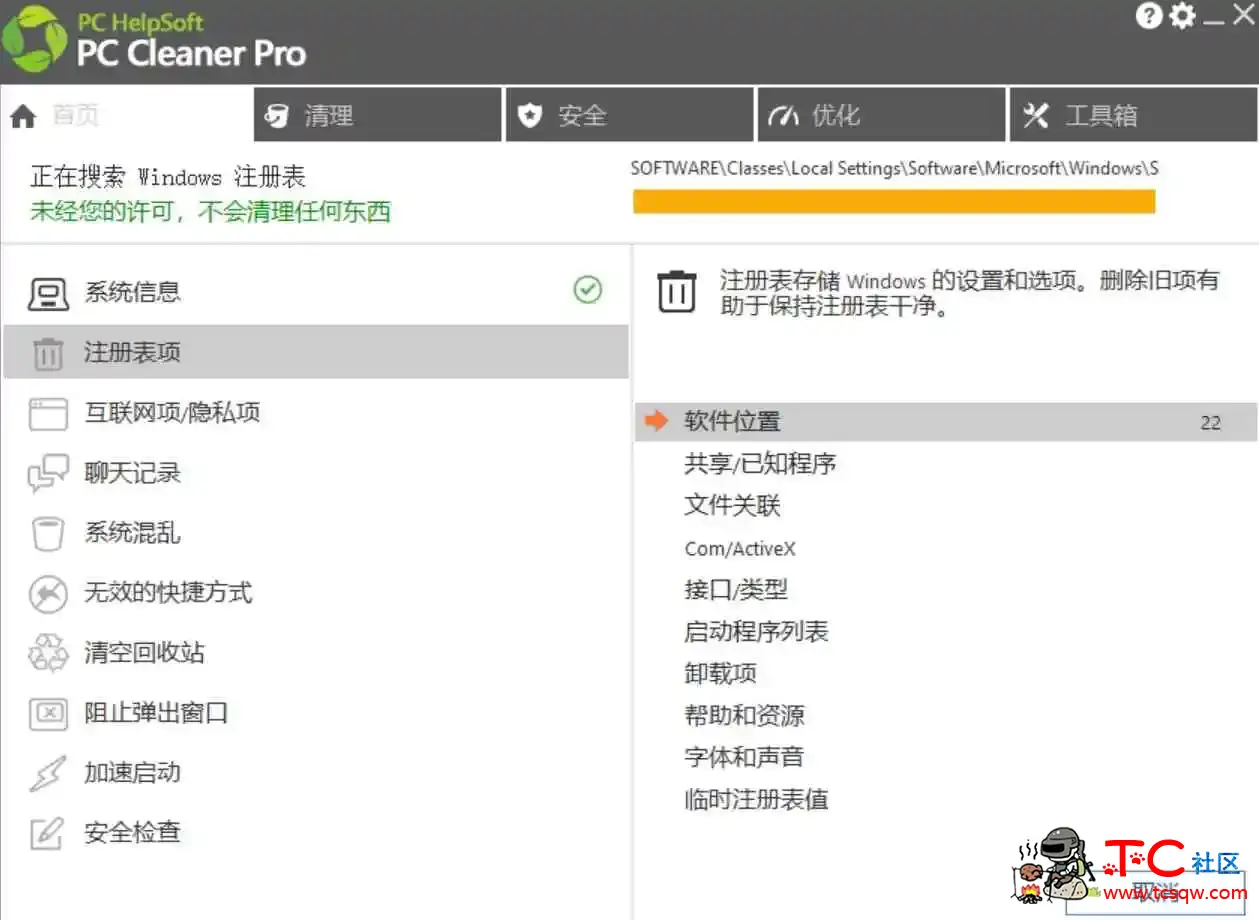Click the 软件位置 row

(x=946, y=422)
